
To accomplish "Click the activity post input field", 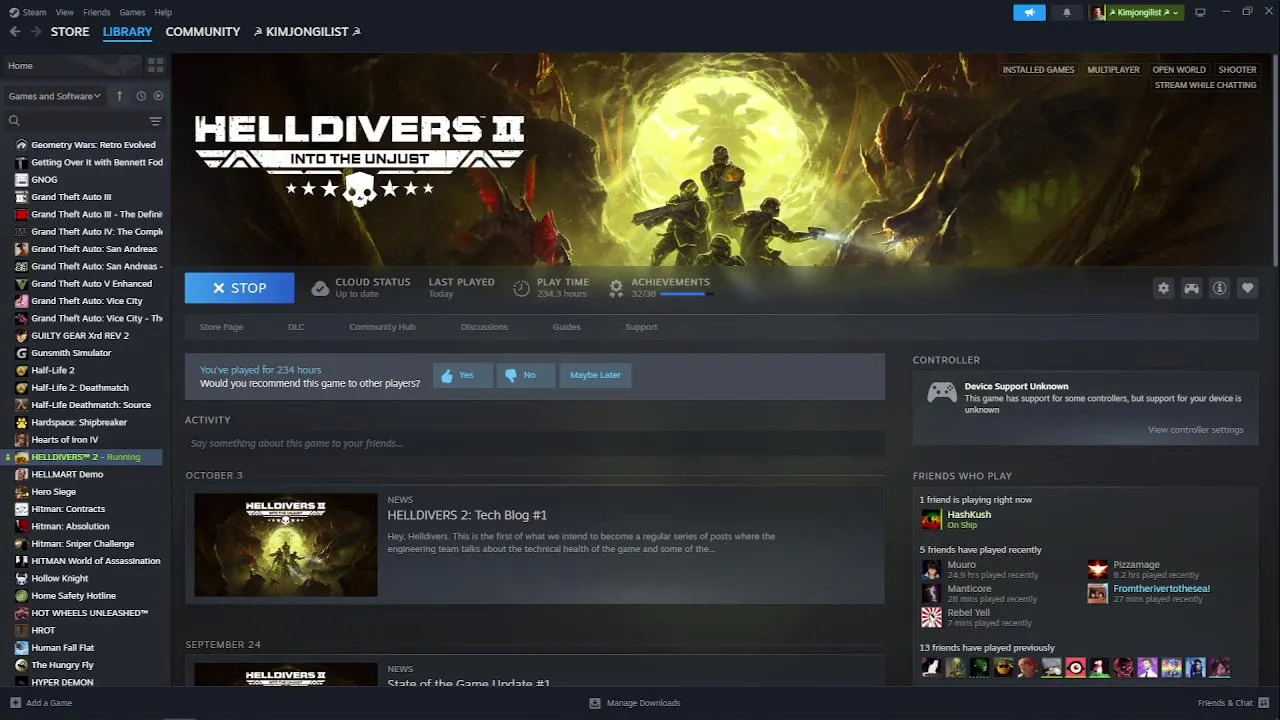I will tap(535, 443).
